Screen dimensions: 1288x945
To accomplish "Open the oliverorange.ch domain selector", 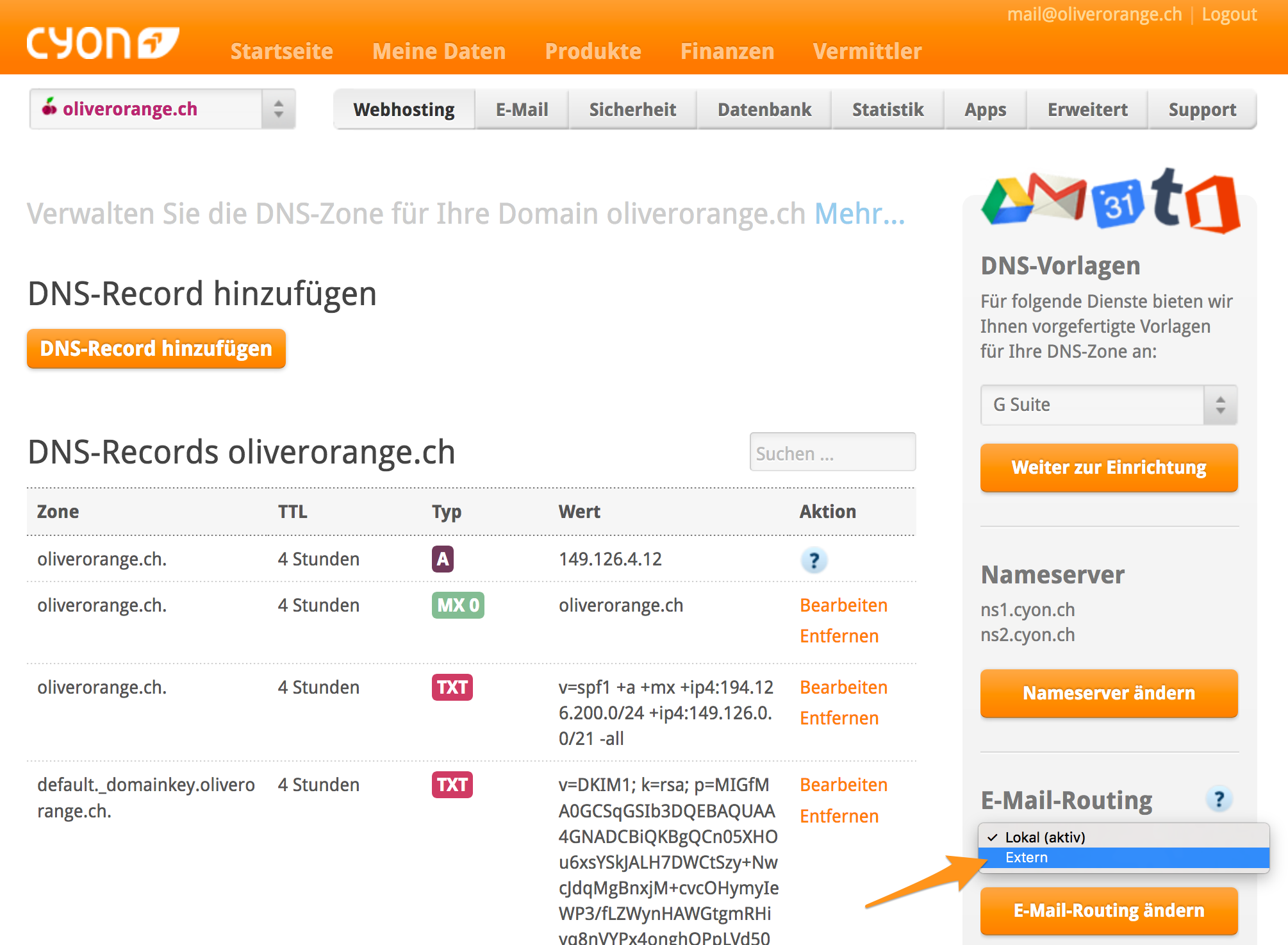I will pyautogui.click(x=162, y=109).
